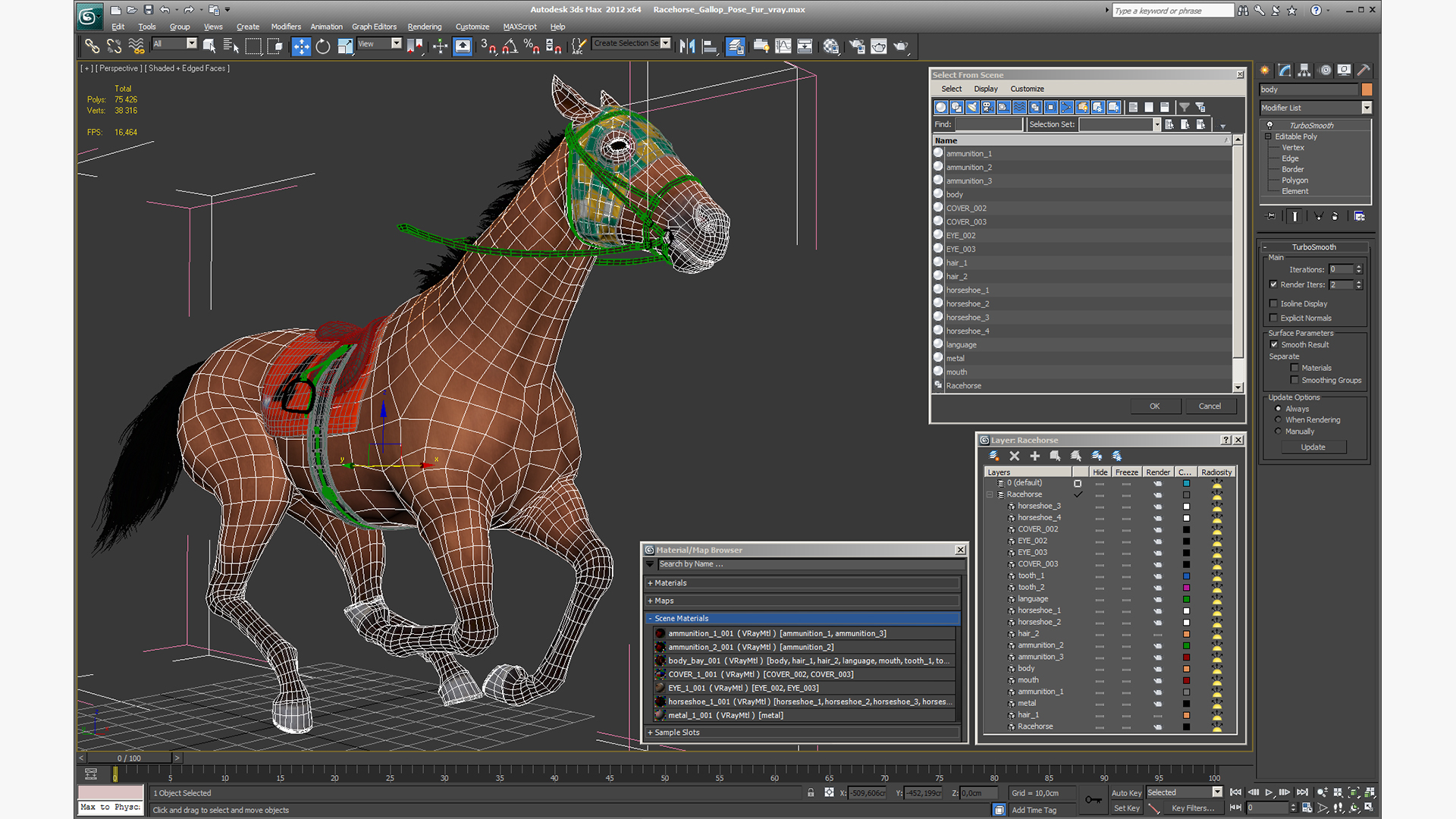Select Always update option
Viewport: 1456px width, 819px height.
tap(1279, 409)
